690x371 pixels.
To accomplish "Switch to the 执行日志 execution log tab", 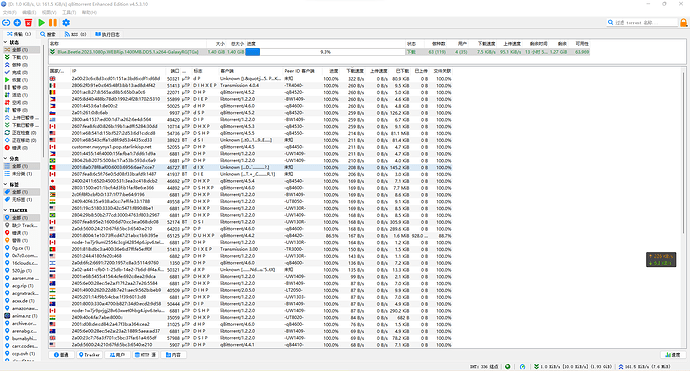I will pyautogui.click(x=107, y=34).
